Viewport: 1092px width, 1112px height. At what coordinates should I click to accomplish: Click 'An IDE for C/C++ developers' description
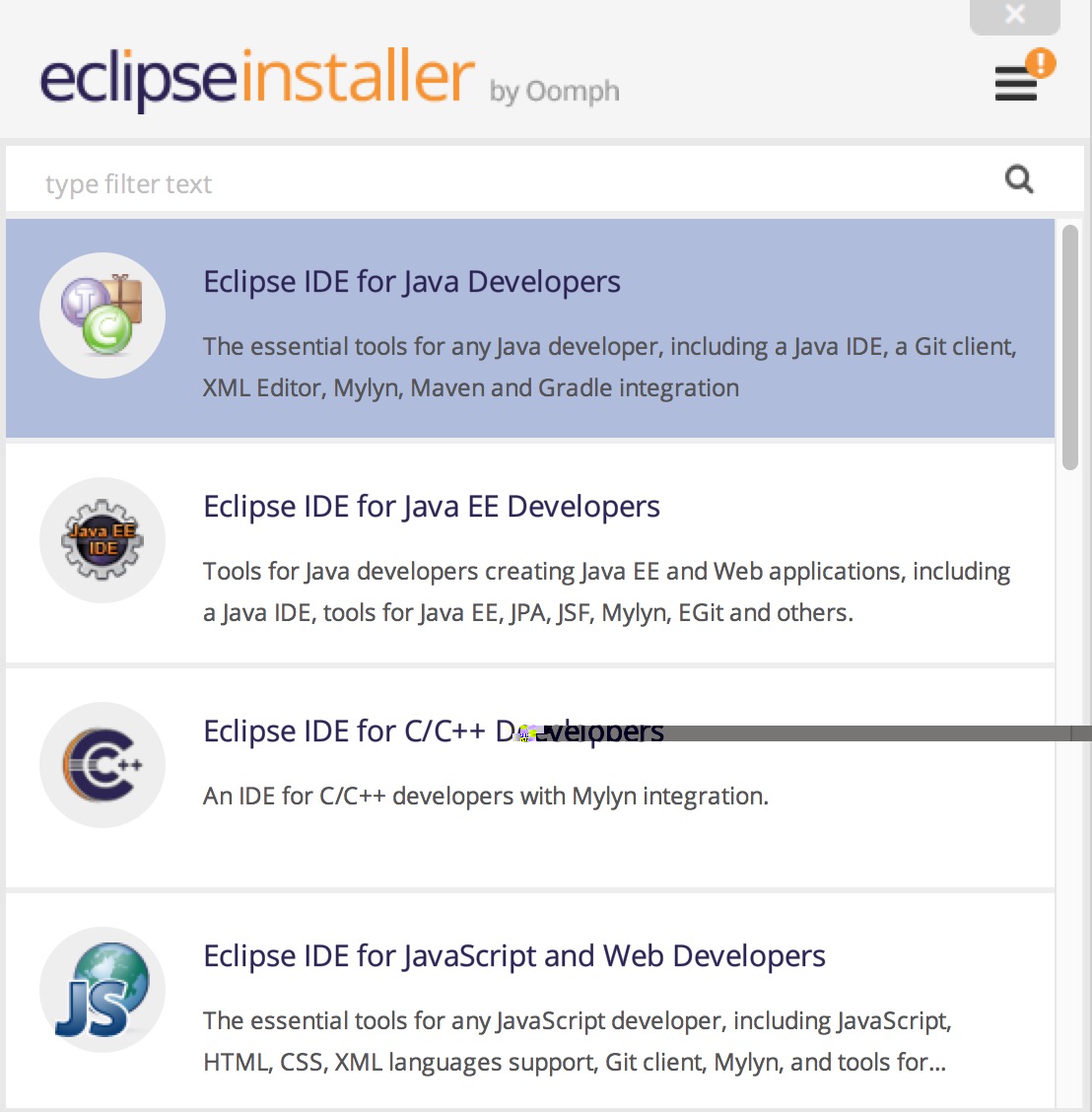(486, 797)
